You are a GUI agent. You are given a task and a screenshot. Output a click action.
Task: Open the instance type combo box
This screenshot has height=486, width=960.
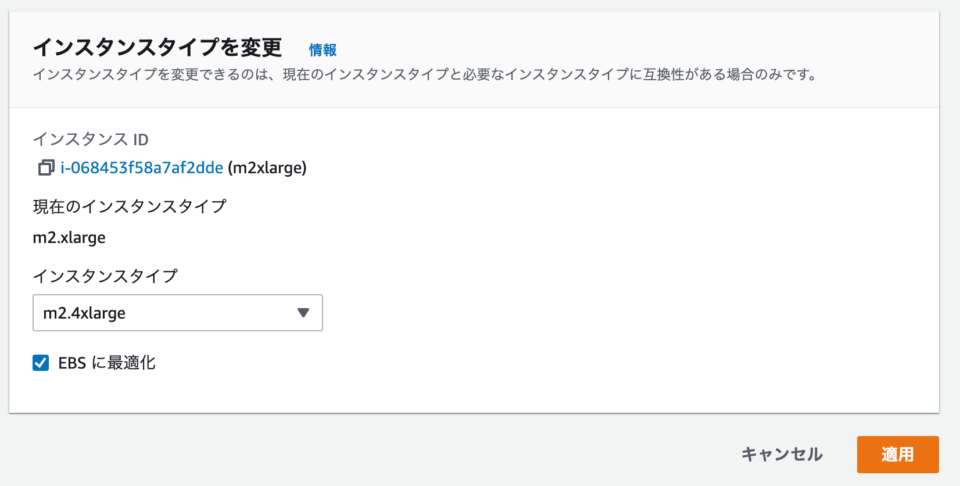coord(178,313)
